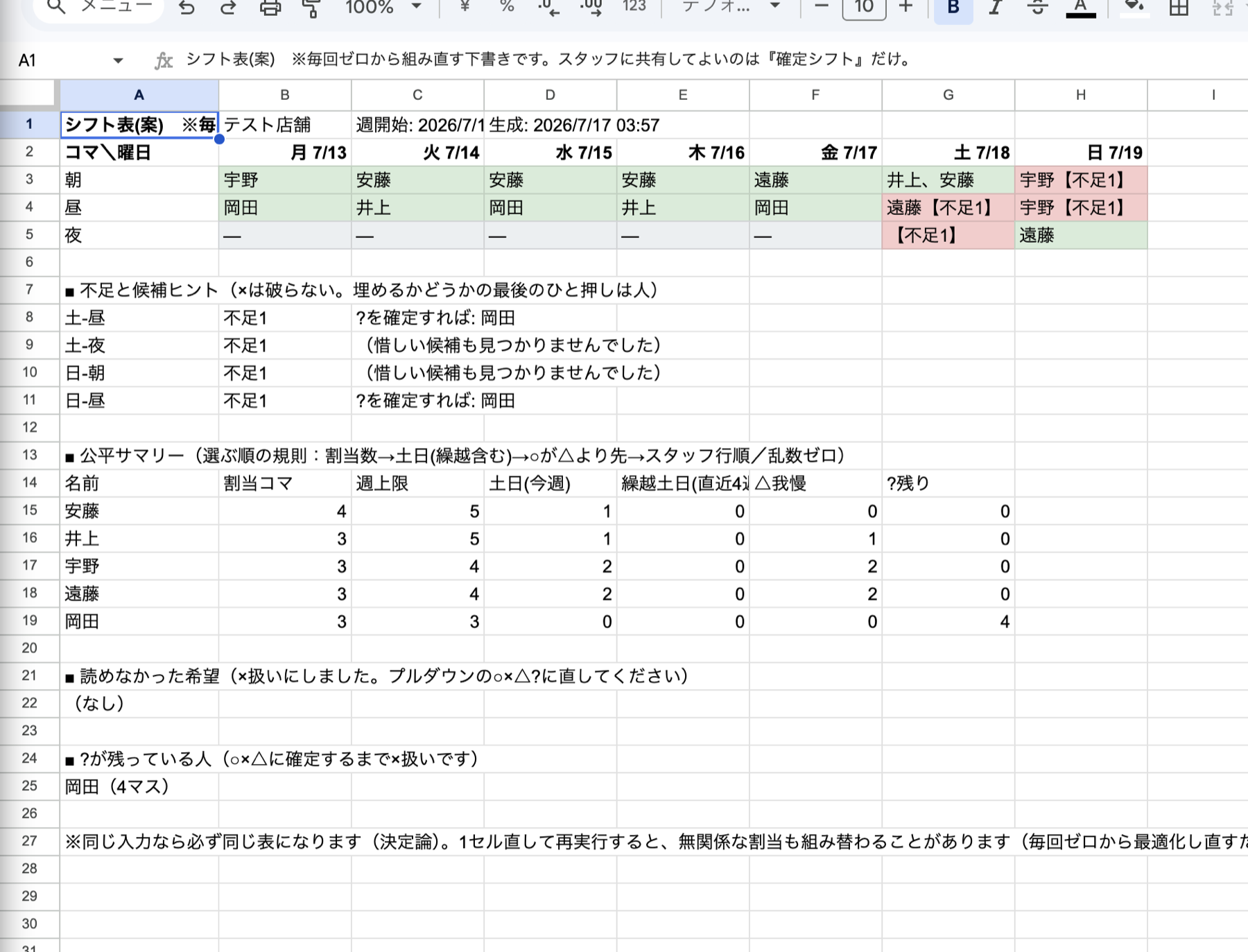Image resolution: width=1248 pixels, height=952 pixels.
Task: Activate the paint format tool
Action: (x=311, y=8)
